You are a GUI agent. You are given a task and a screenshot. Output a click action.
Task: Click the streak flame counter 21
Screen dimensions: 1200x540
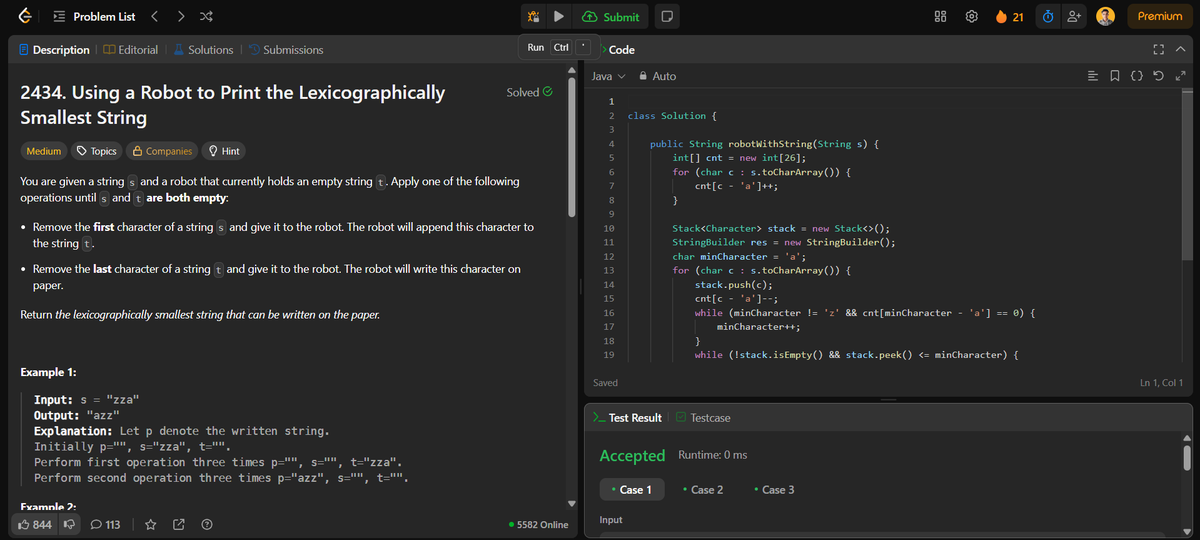(1009, 16)
